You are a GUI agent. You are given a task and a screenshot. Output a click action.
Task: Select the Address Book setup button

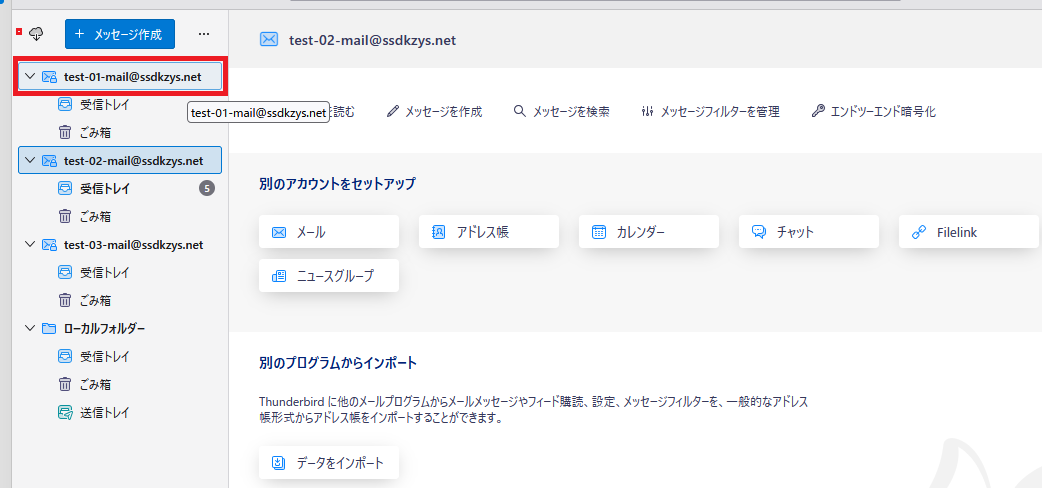(488, 232)
